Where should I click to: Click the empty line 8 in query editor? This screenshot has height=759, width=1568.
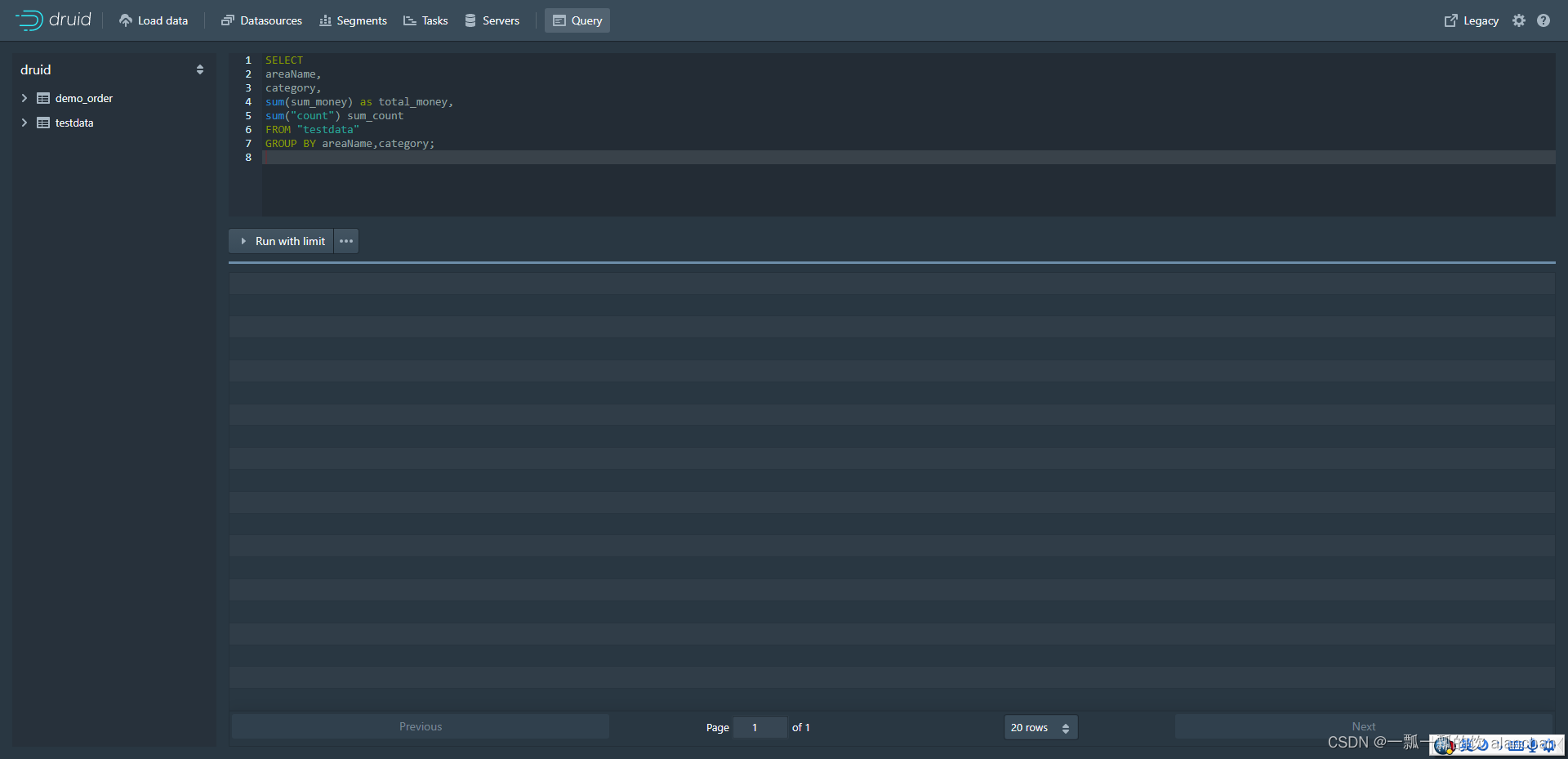pos(908,158)
